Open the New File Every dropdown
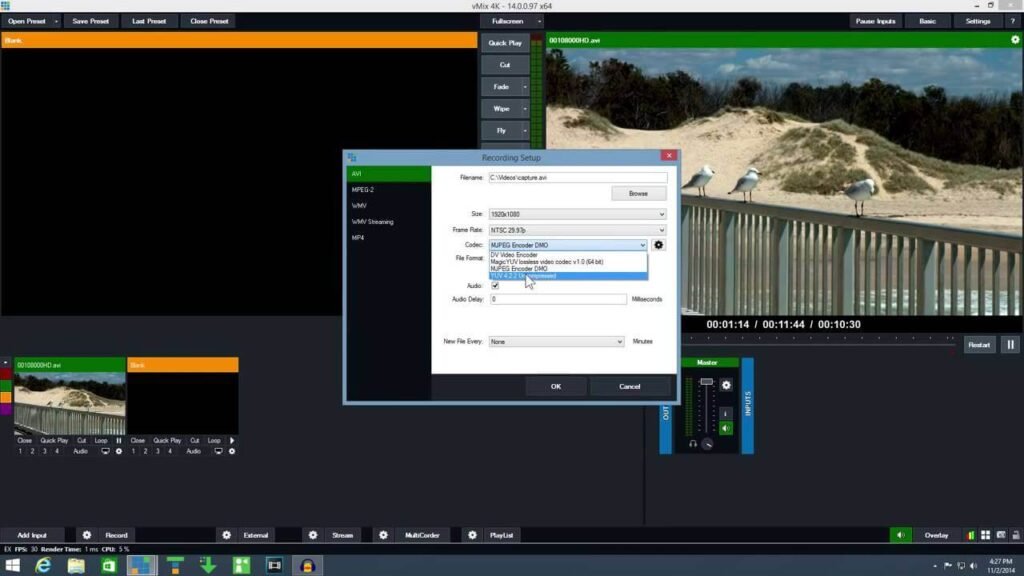The height and width of the screenshot is (576, 1024). click(556, 342)
